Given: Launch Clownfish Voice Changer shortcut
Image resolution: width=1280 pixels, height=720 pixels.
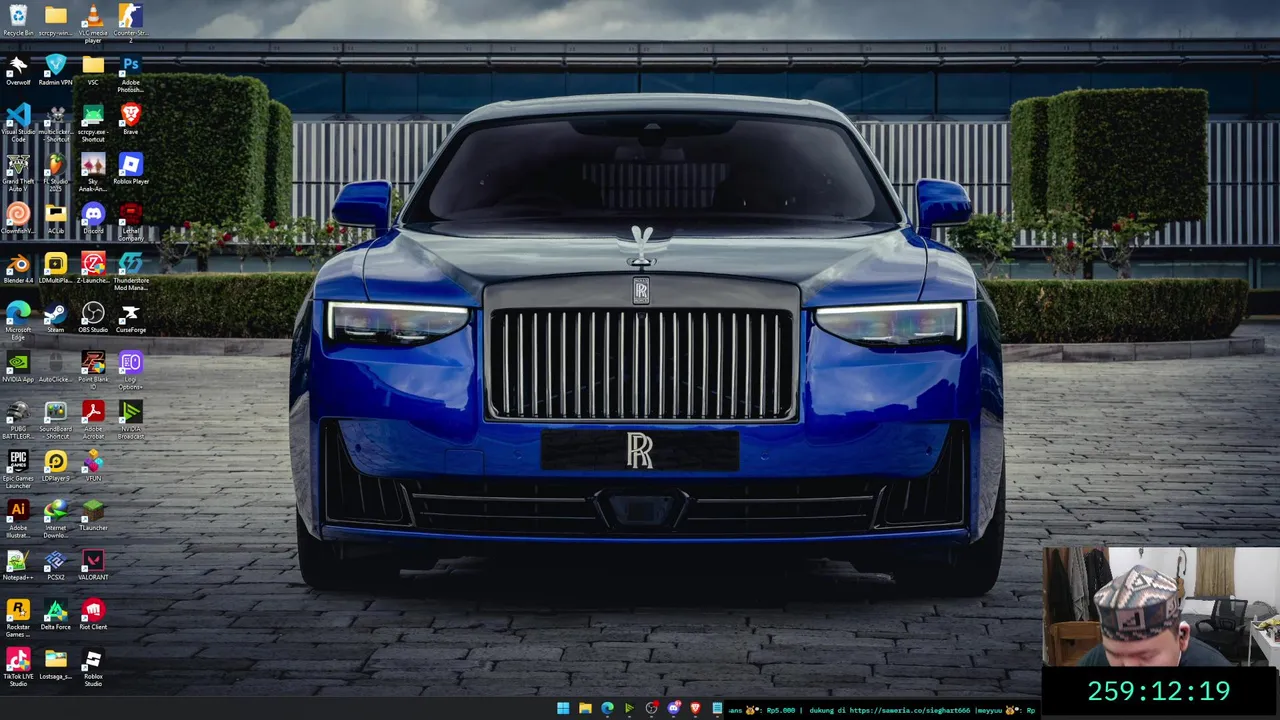Looking at the screenshot, I should click(x=18, y=218).
